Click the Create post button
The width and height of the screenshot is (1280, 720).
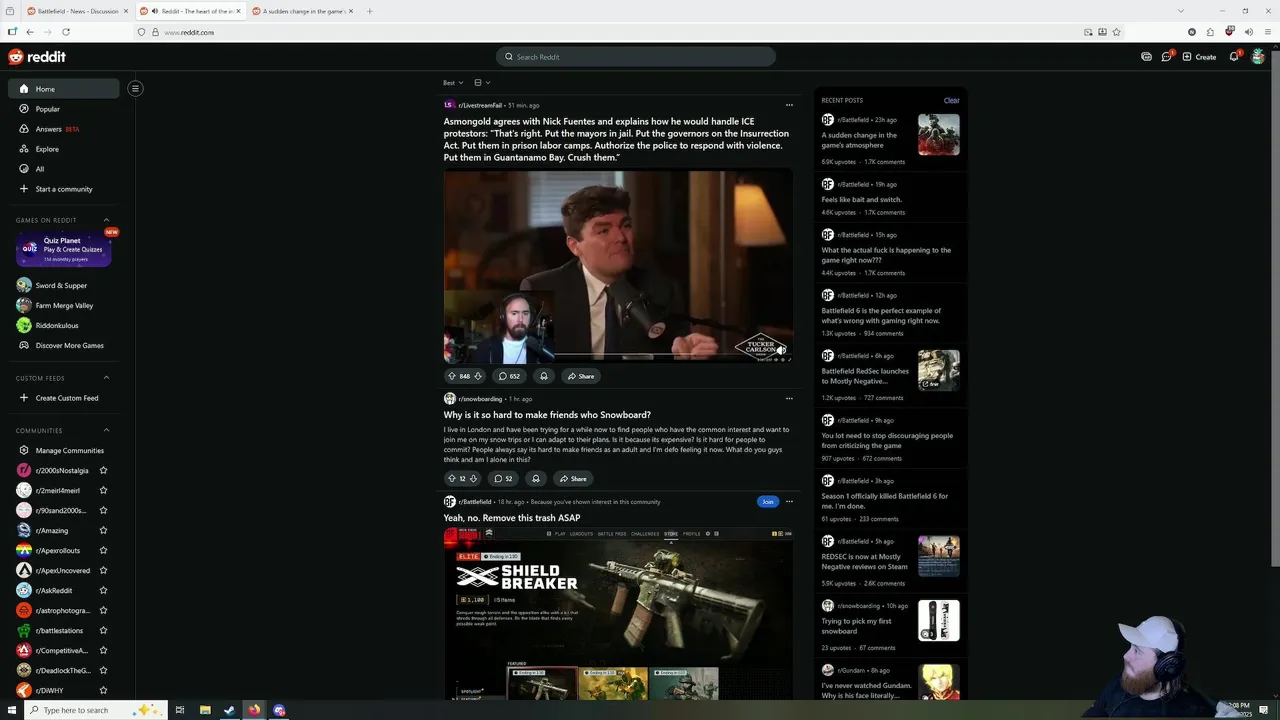[1199, 57]
